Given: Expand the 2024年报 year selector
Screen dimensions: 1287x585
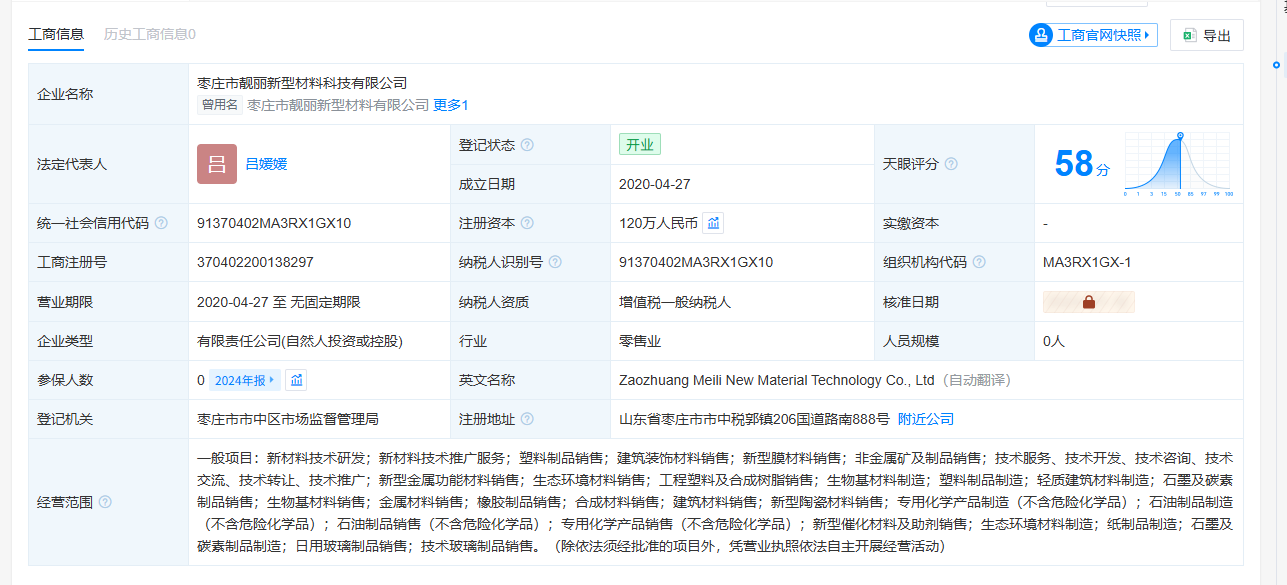Looking at the screenshot, I should coord(246,380).
